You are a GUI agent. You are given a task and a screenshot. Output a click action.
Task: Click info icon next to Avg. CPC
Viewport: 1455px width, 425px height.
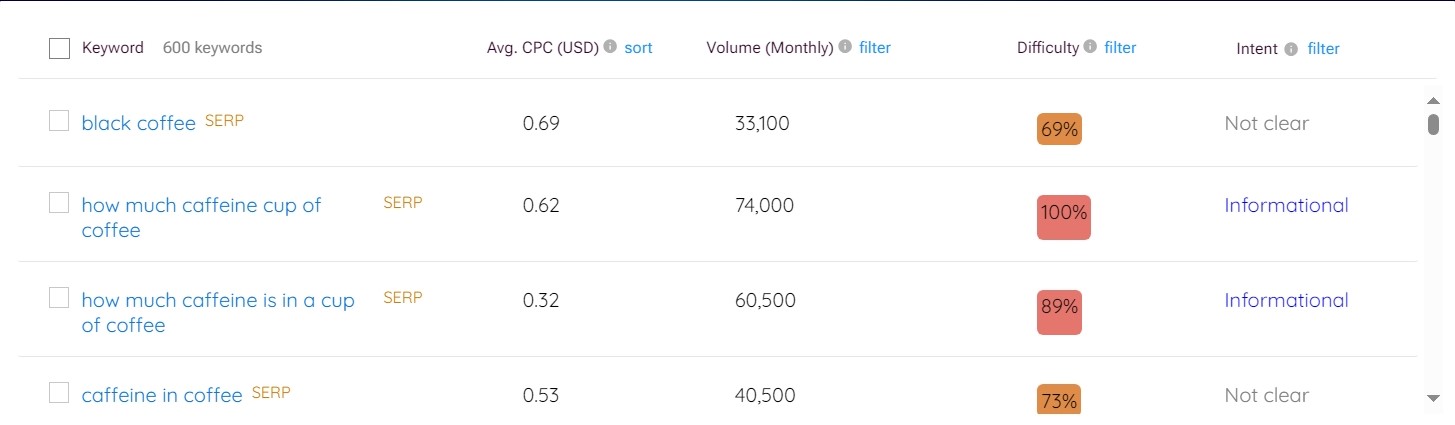(x=610, y=47)
